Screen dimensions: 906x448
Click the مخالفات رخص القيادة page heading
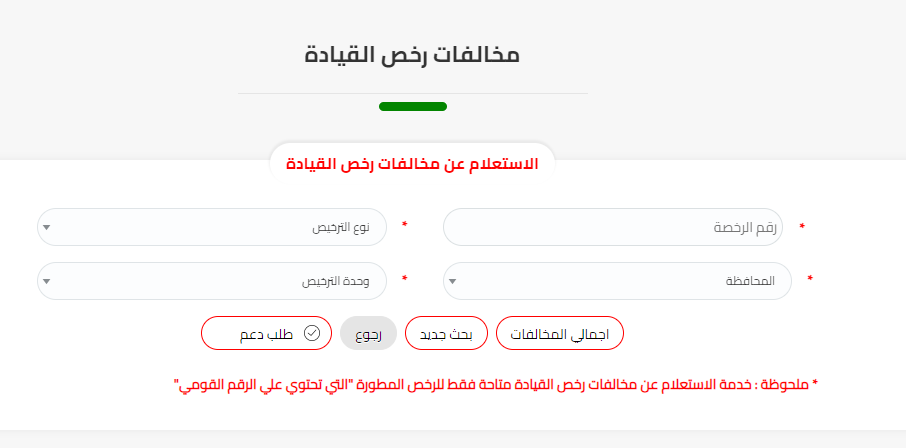412,54
